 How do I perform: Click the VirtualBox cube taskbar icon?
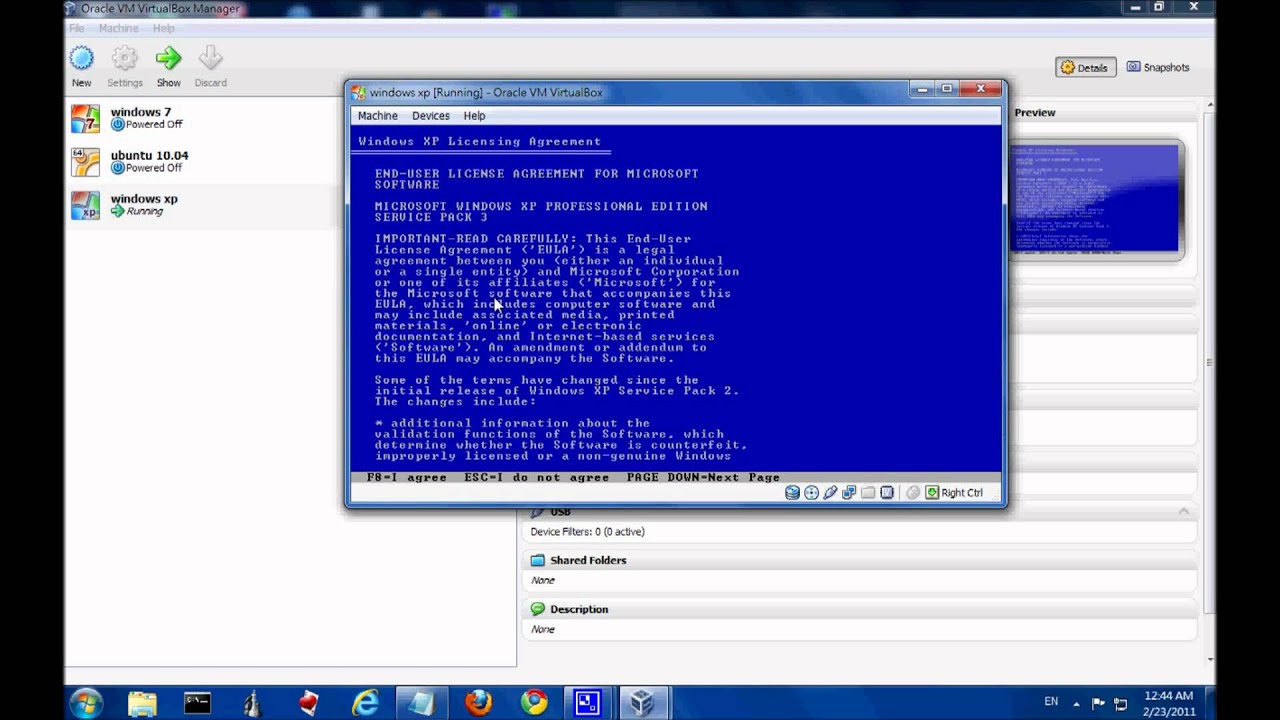tap(643, 703)
